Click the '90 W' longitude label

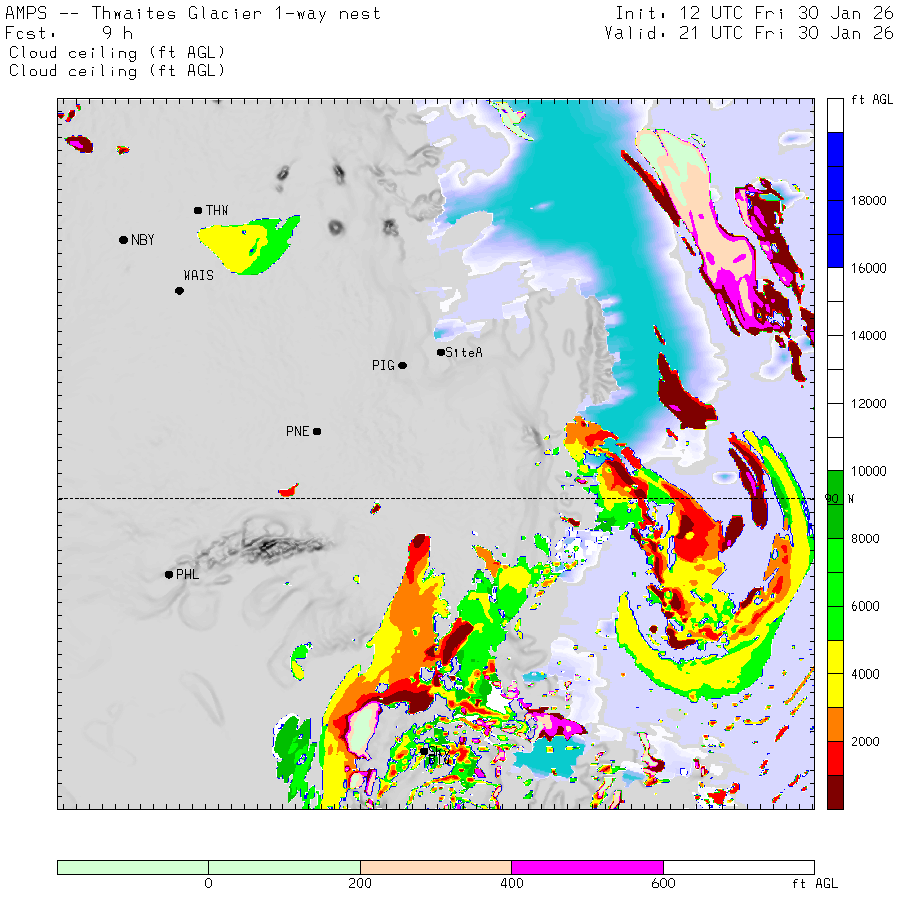coord(840,499)
